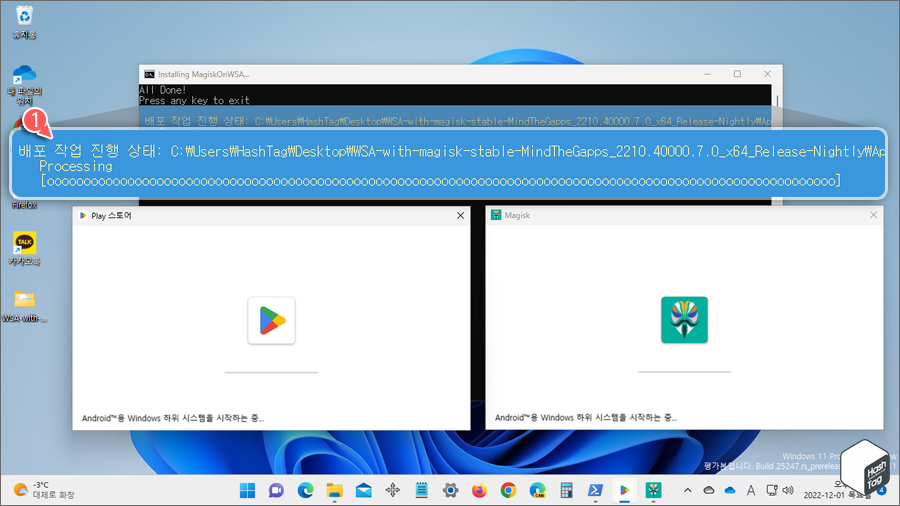Launch Firefox from the taskbar

tap(479, 491)
